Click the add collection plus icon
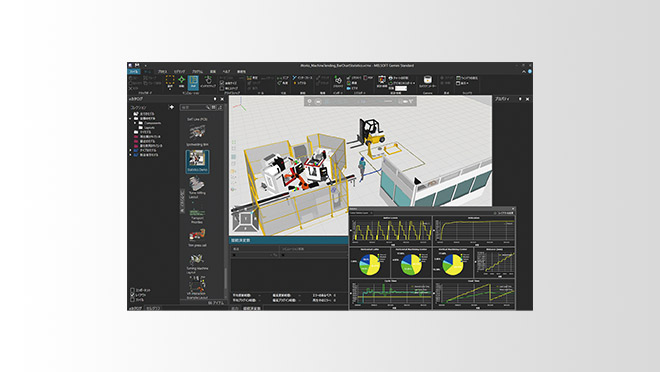 pyautogui.click(x=171, y=107)
